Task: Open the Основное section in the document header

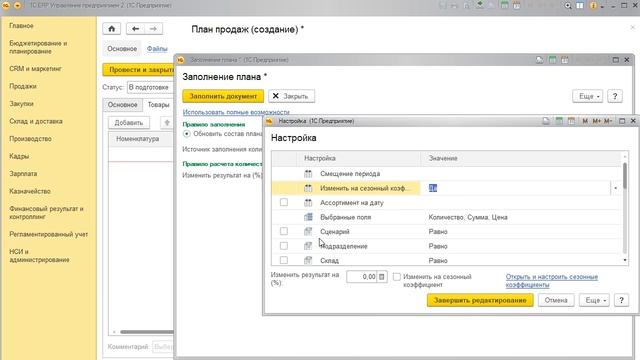Action: pos(122,49)
